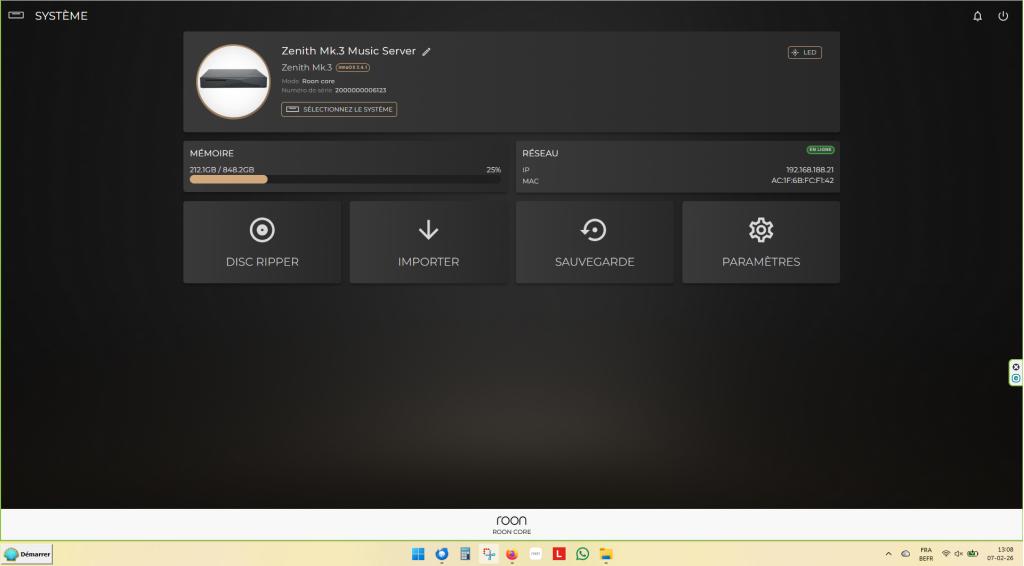The image size is (1024, 566).
Task: Click the En ligne network status badge
Action: coord(820,150)
